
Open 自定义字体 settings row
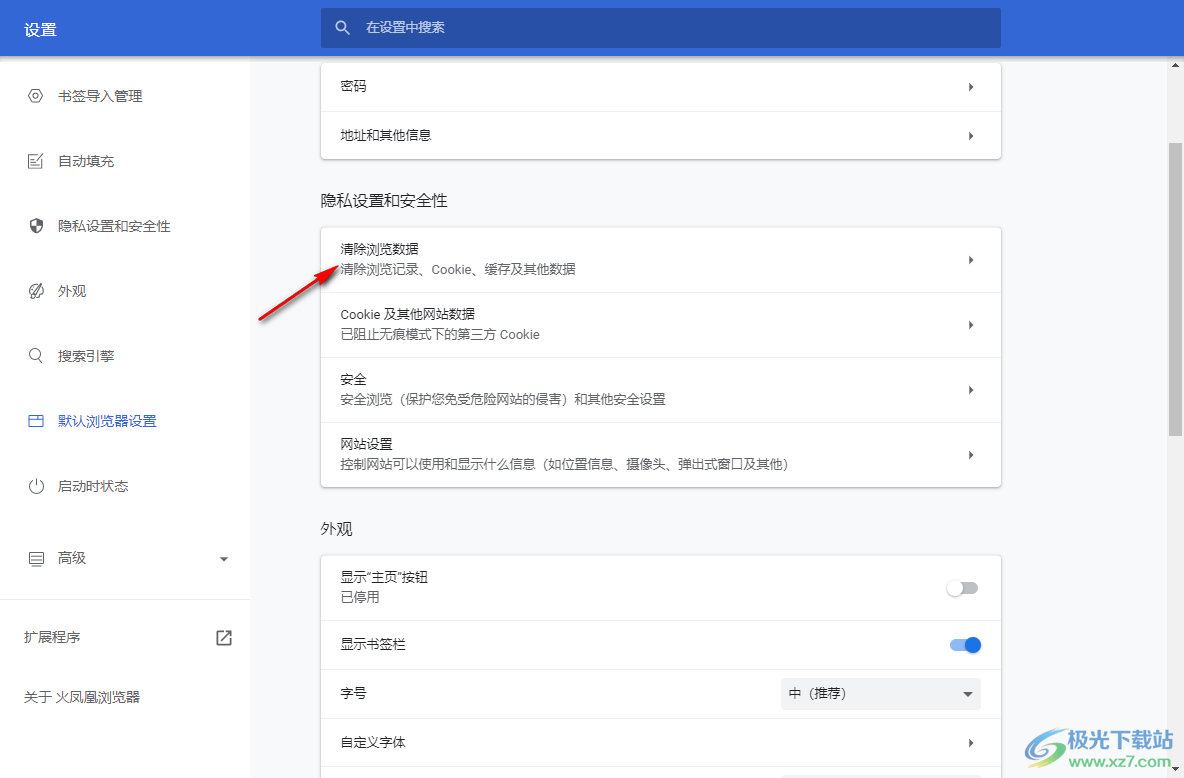click(661, 742)
